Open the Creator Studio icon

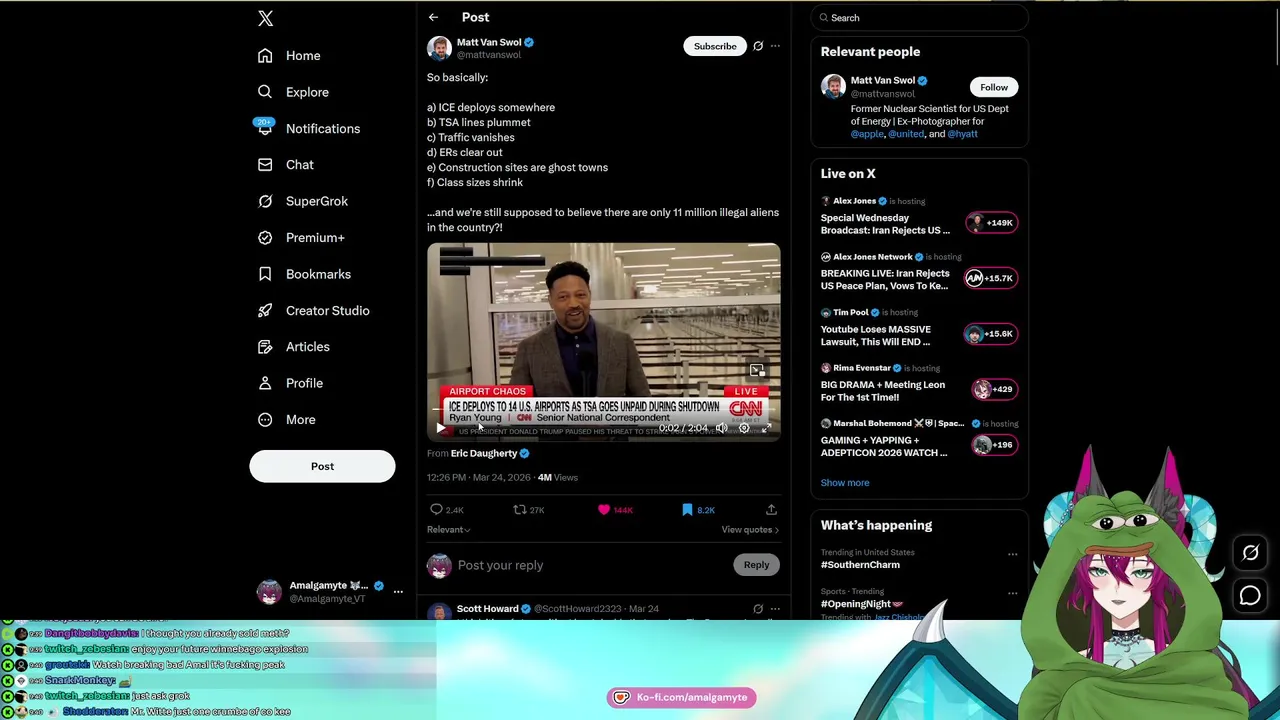[265, 310]
